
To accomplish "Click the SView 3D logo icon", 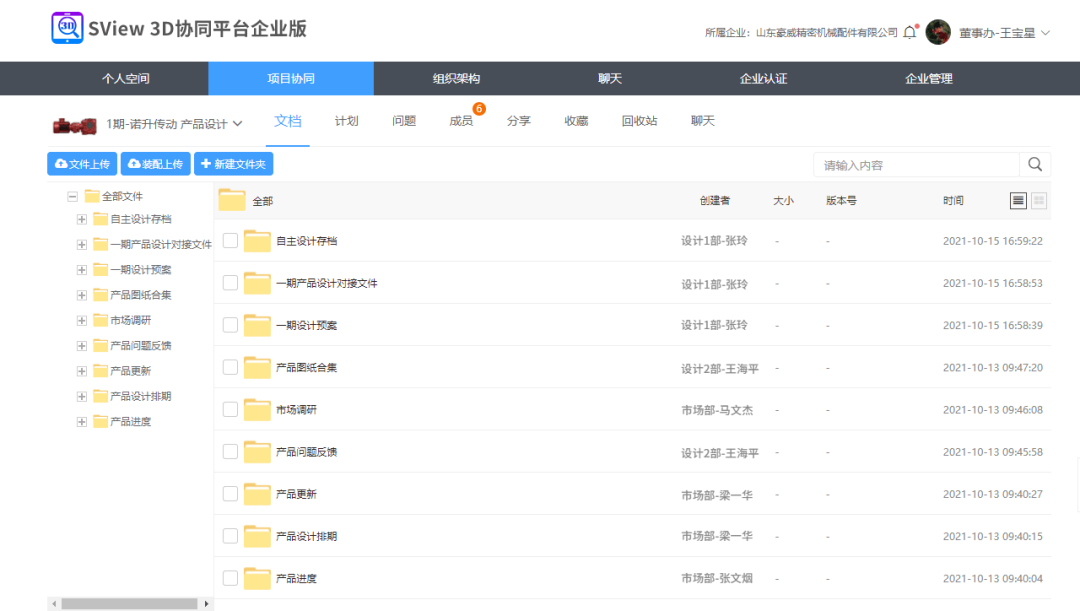I will (67, 28).
